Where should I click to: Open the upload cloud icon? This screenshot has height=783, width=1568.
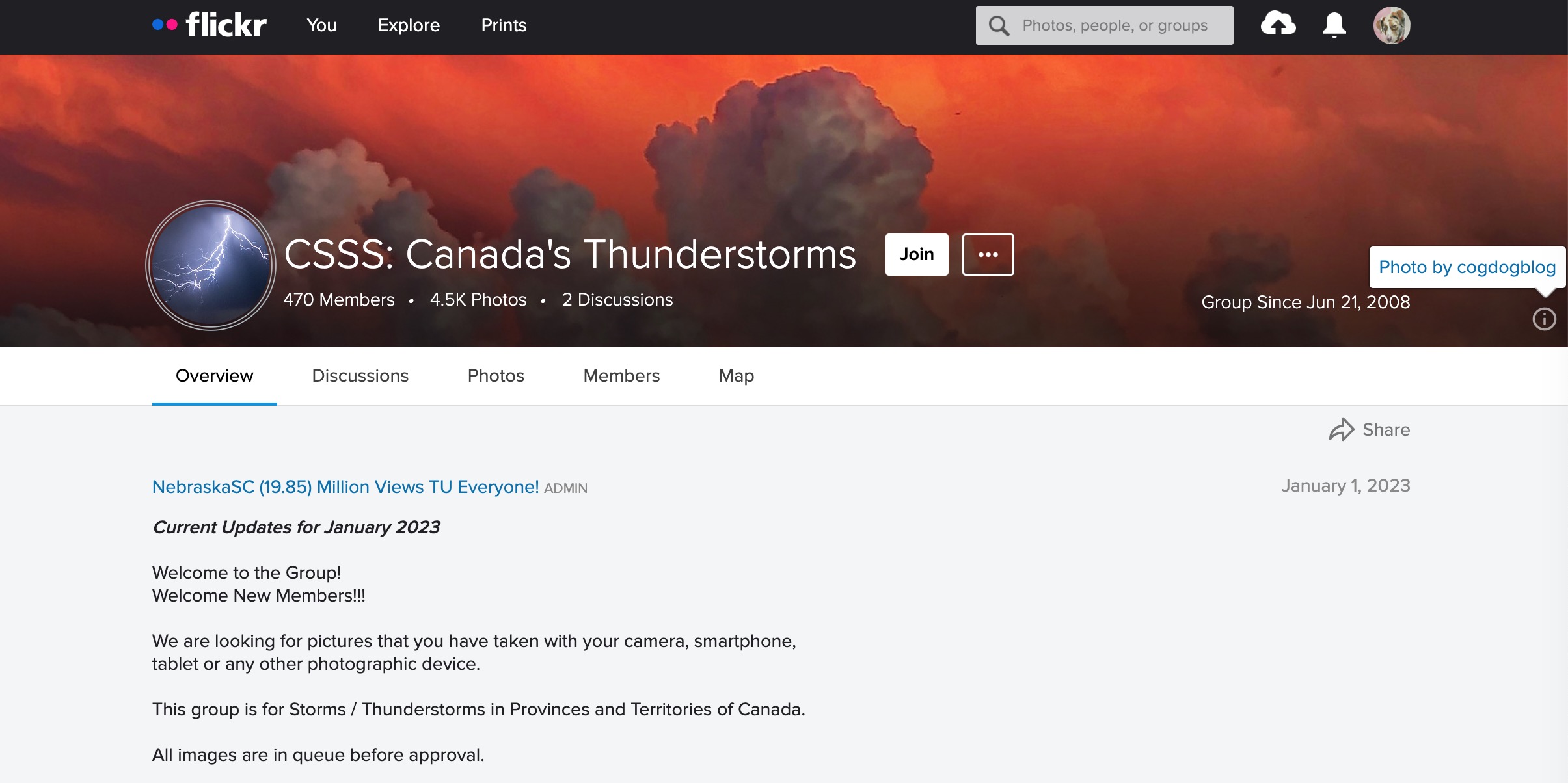coord(1278,25)
